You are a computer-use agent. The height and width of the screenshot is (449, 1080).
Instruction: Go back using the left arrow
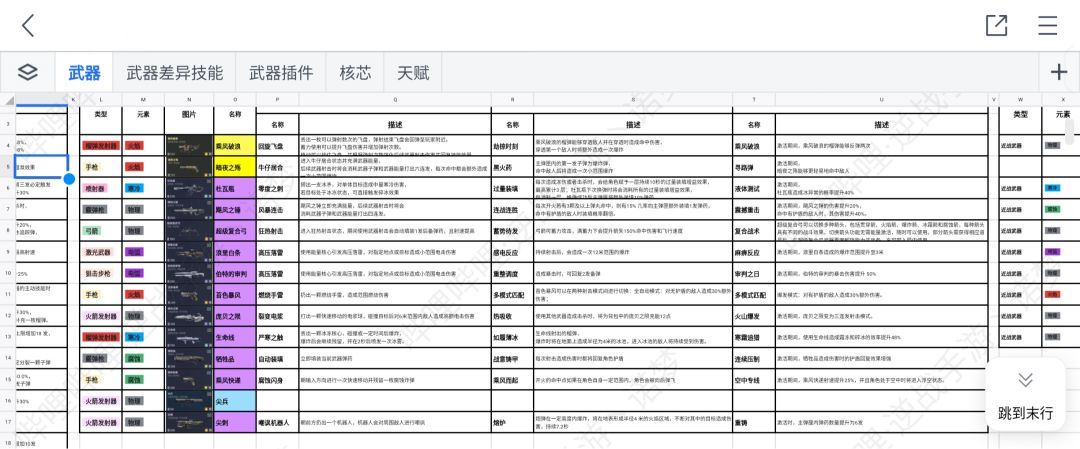(x=28, y=25)
